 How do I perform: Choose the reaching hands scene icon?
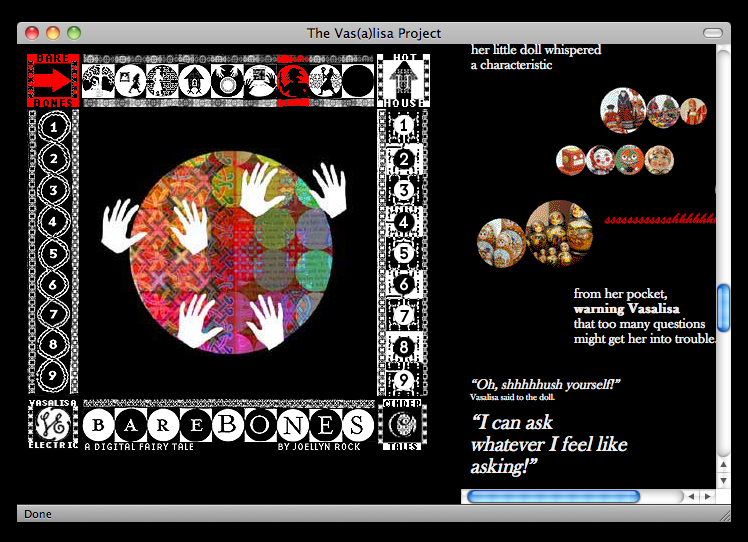(260, 81)
